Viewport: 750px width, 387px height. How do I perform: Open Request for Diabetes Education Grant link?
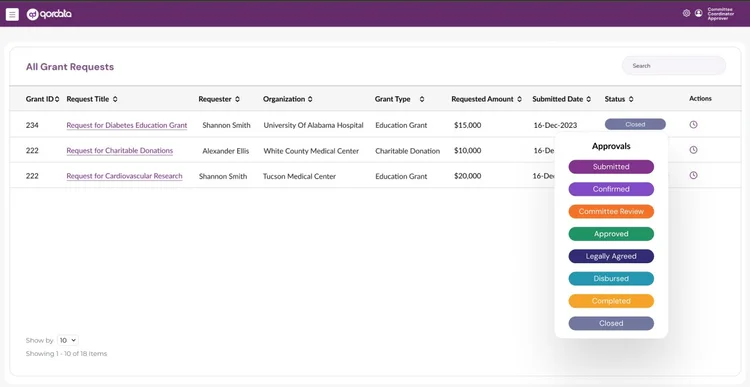click(127, 125)
